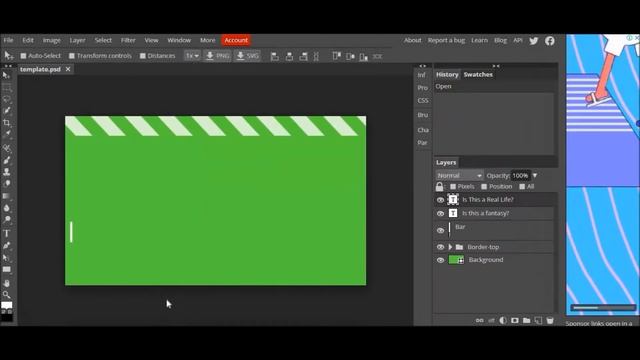
Task: Switch to the History tab
Action: click(447, 74)
